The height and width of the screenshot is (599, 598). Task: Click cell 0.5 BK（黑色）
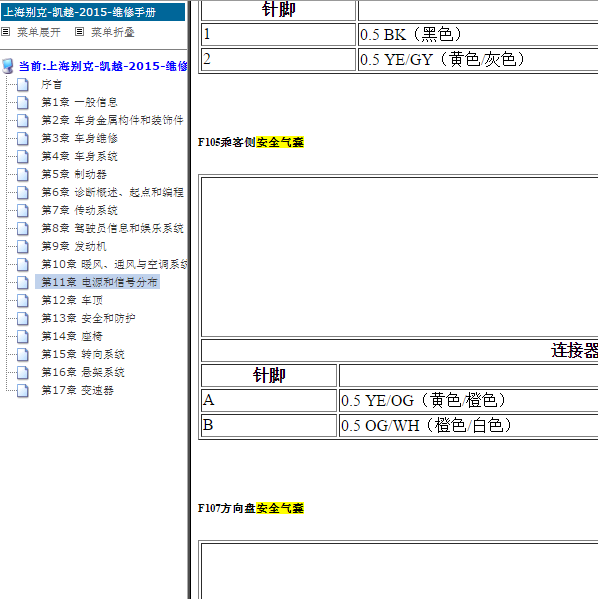pyautogui.click(x=478, y=34)
